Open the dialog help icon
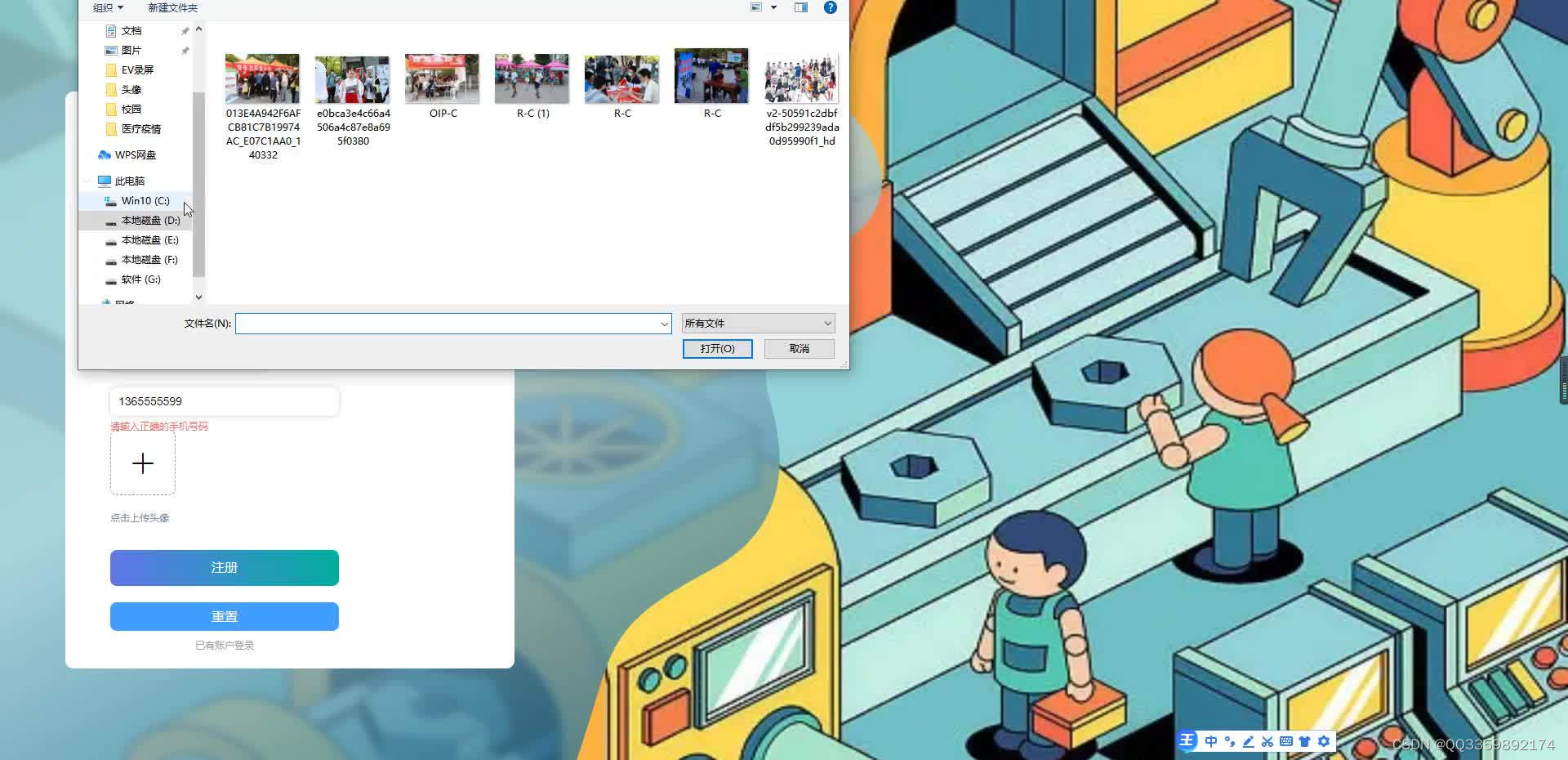Screen dimensions: 1568x760 coord(830,7)
